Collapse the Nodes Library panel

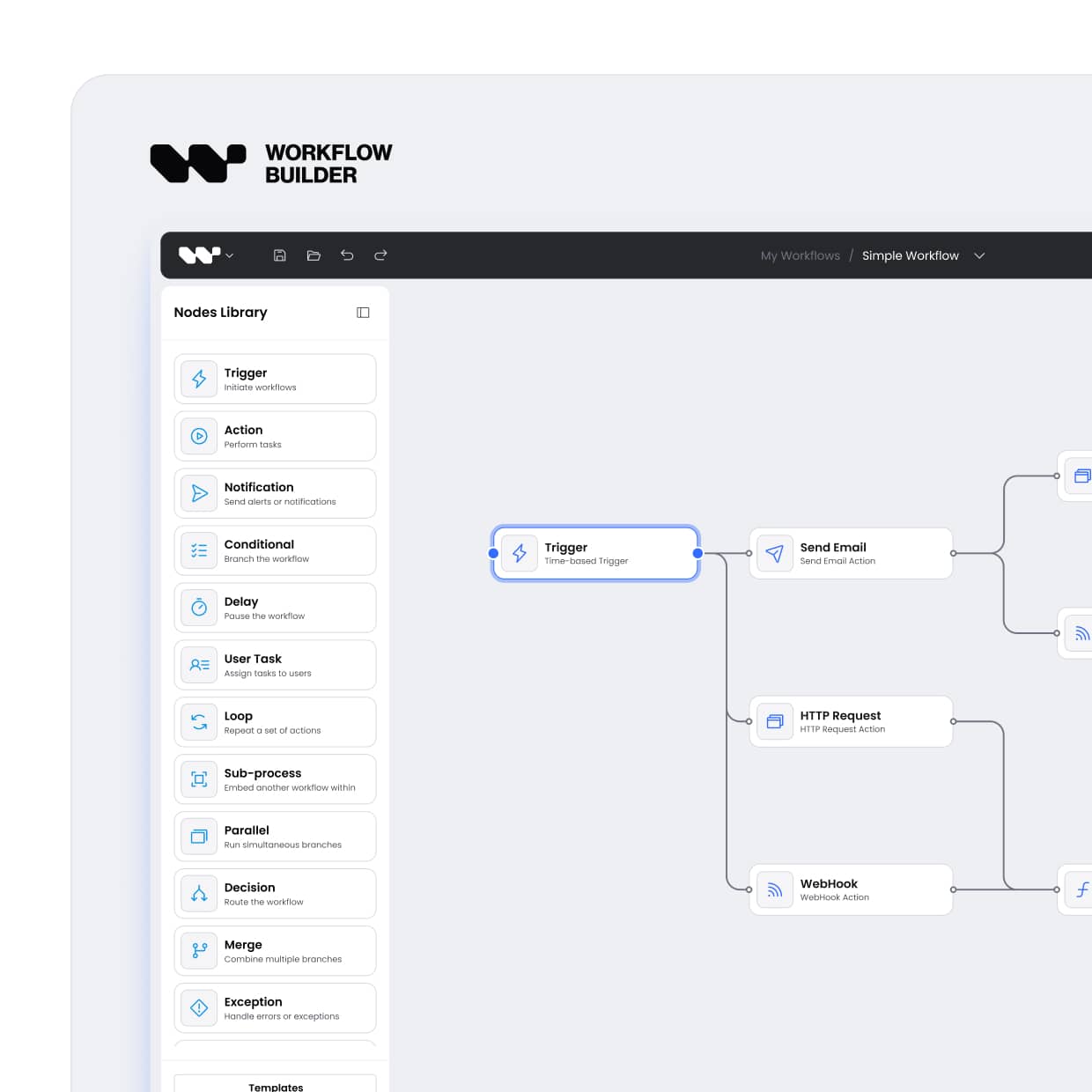pyautogui.click(x=363, y=313)
